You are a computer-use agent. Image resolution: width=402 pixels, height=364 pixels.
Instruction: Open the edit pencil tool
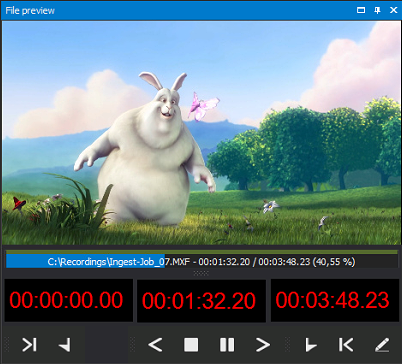tap(382, 345)
